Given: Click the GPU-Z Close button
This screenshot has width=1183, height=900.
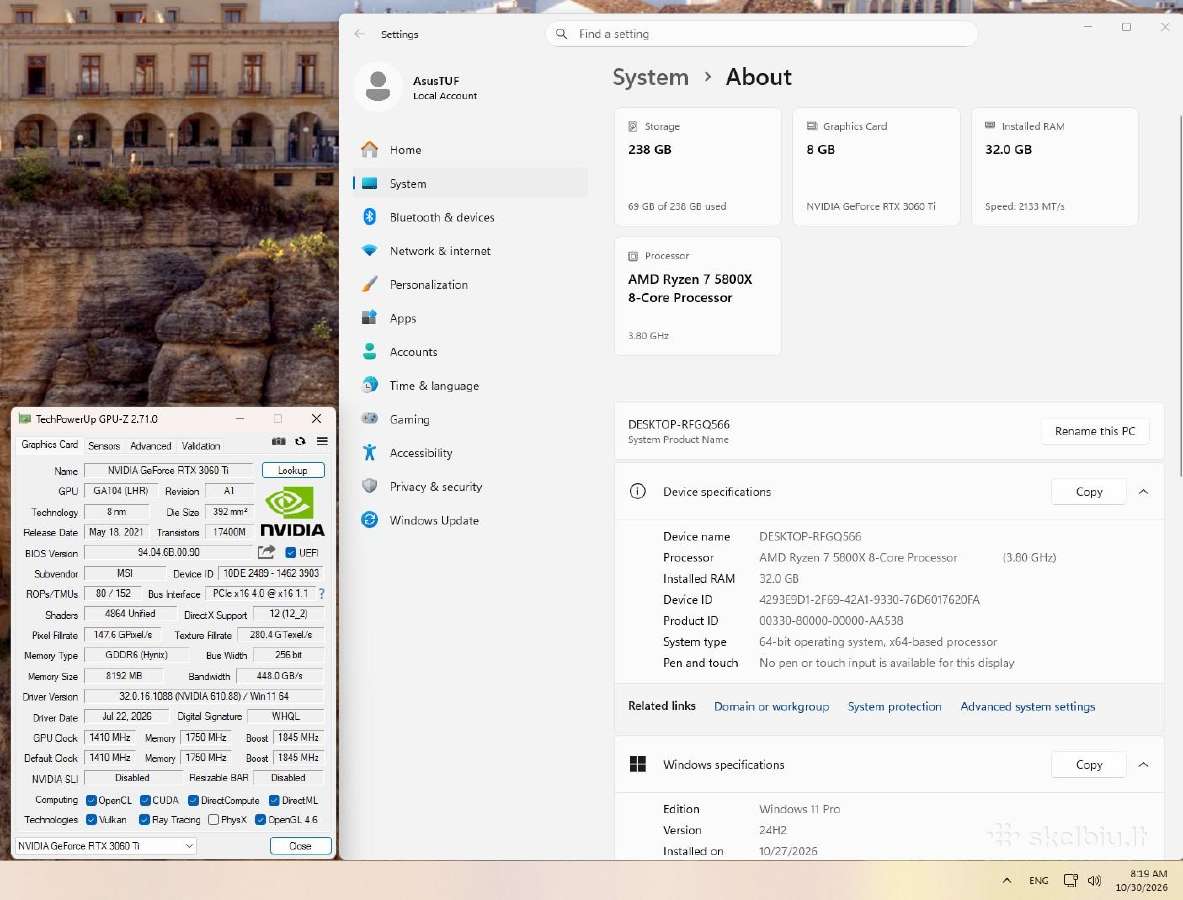Looking at the screenshot, I should point(300,846).
